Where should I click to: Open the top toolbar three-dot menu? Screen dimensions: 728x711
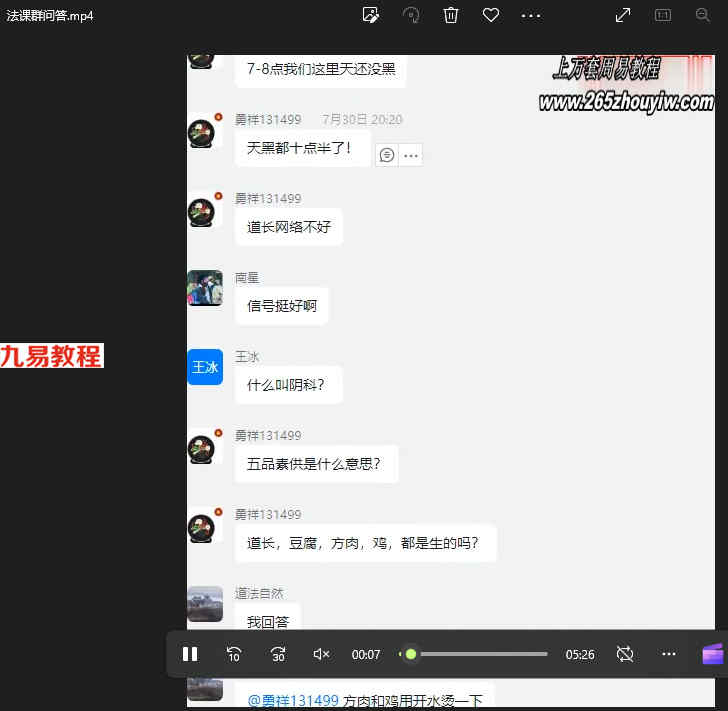[531, 16]
